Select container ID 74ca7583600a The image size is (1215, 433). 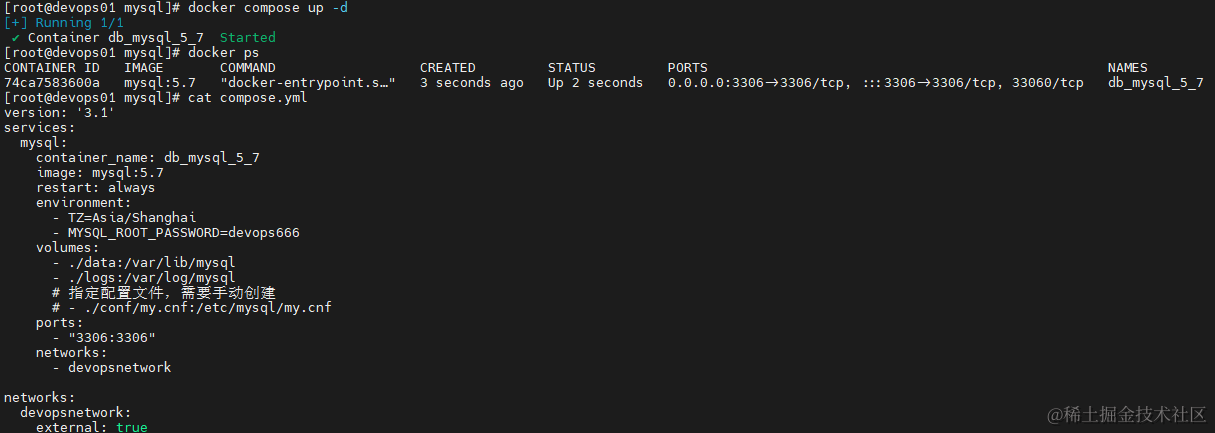coord(52,83)
